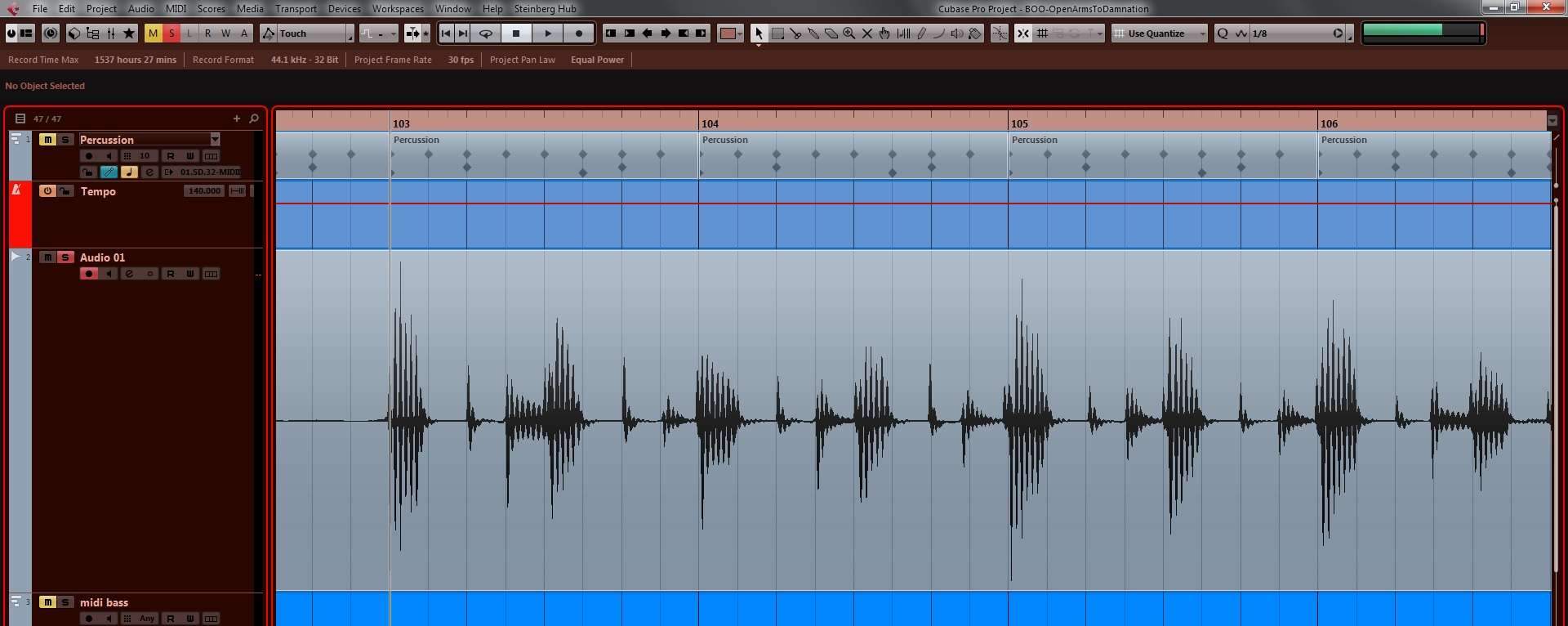Click the Tempo value field 140.000

coord(203,191)
